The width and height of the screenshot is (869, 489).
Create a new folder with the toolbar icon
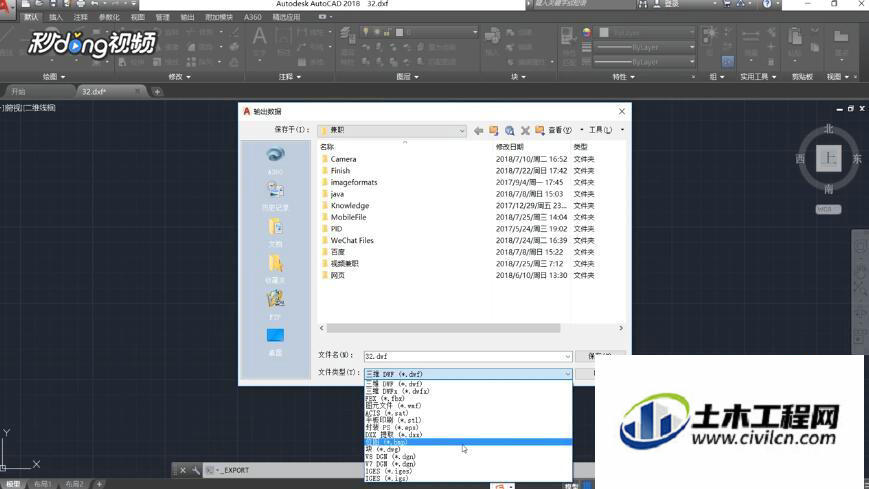pyautogui.click(x=539, y=130)
